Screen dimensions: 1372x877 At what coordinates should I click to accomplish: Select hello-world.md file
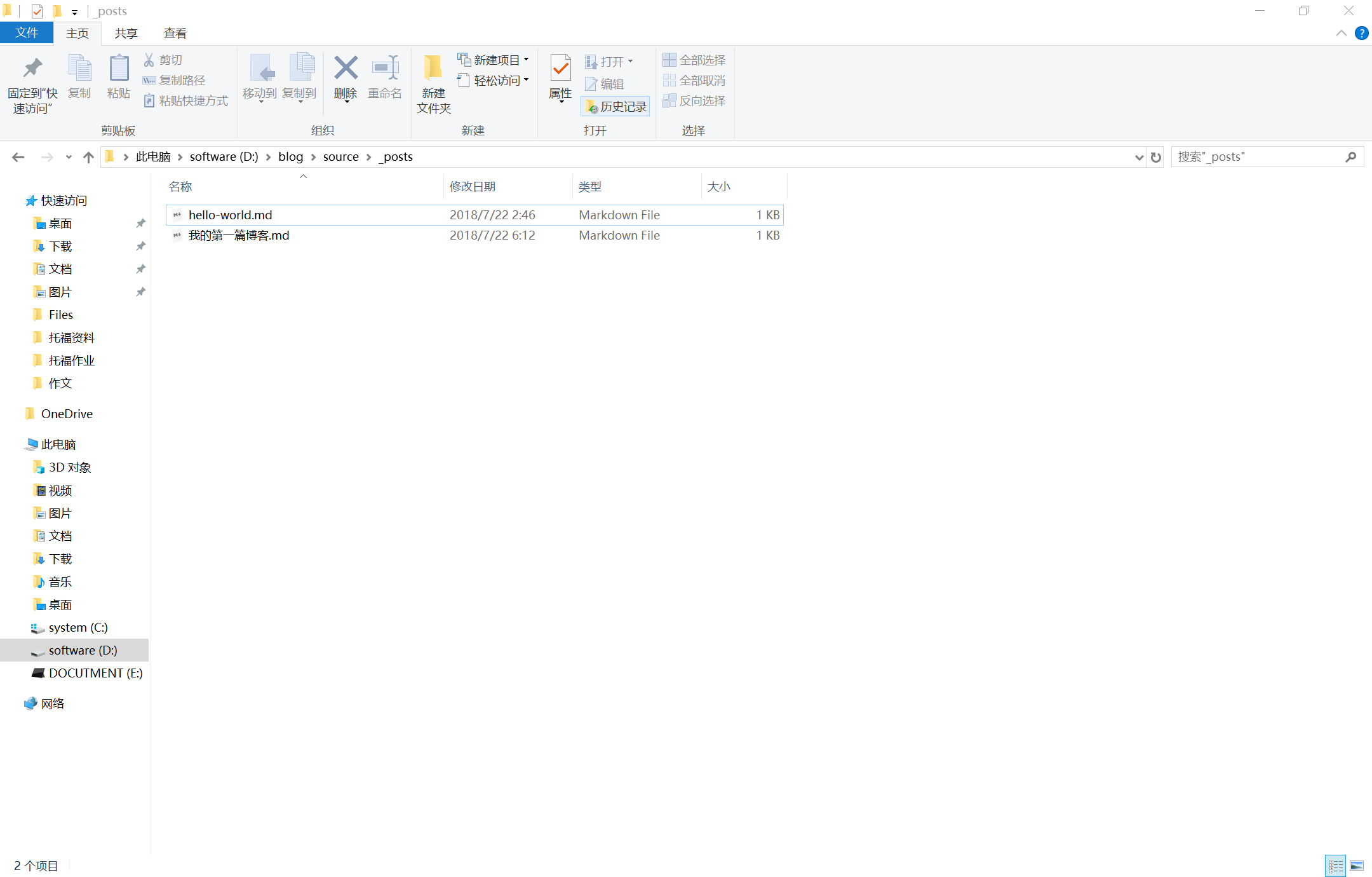[230, 215]
